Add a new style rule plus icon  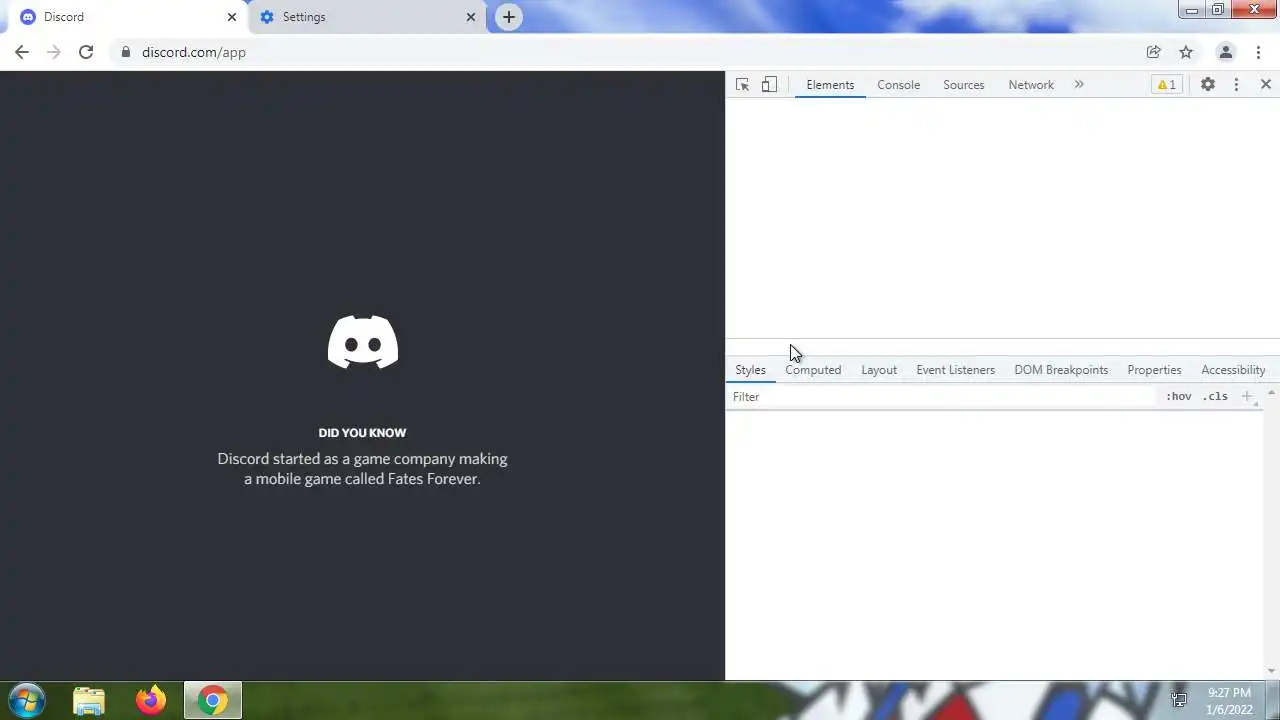click(1247, 397)
